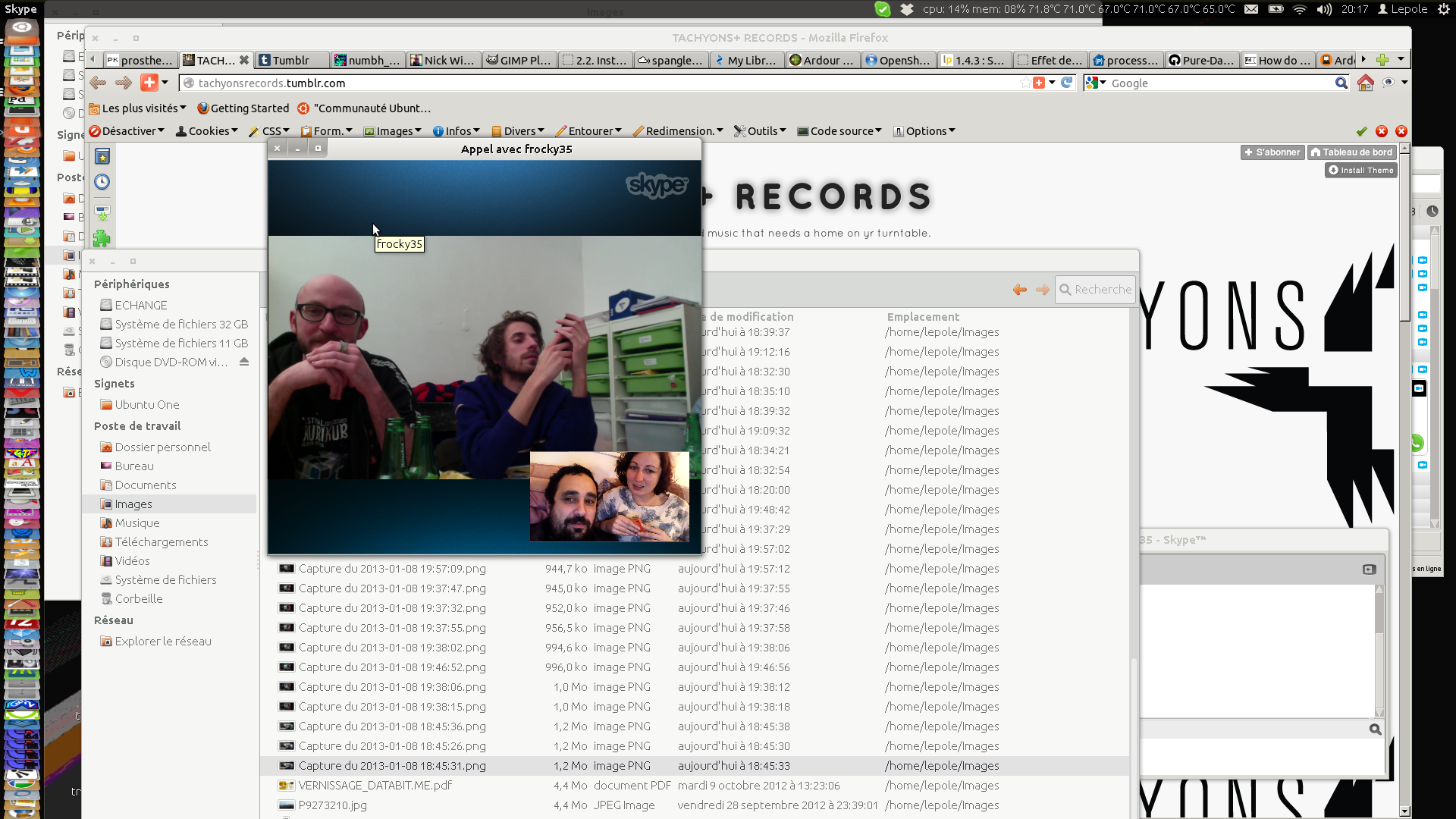Select the Téléchargements folder in the sidebar
Image resolution: width=1456 pixels, height=819 pixels.
[161, 542]
